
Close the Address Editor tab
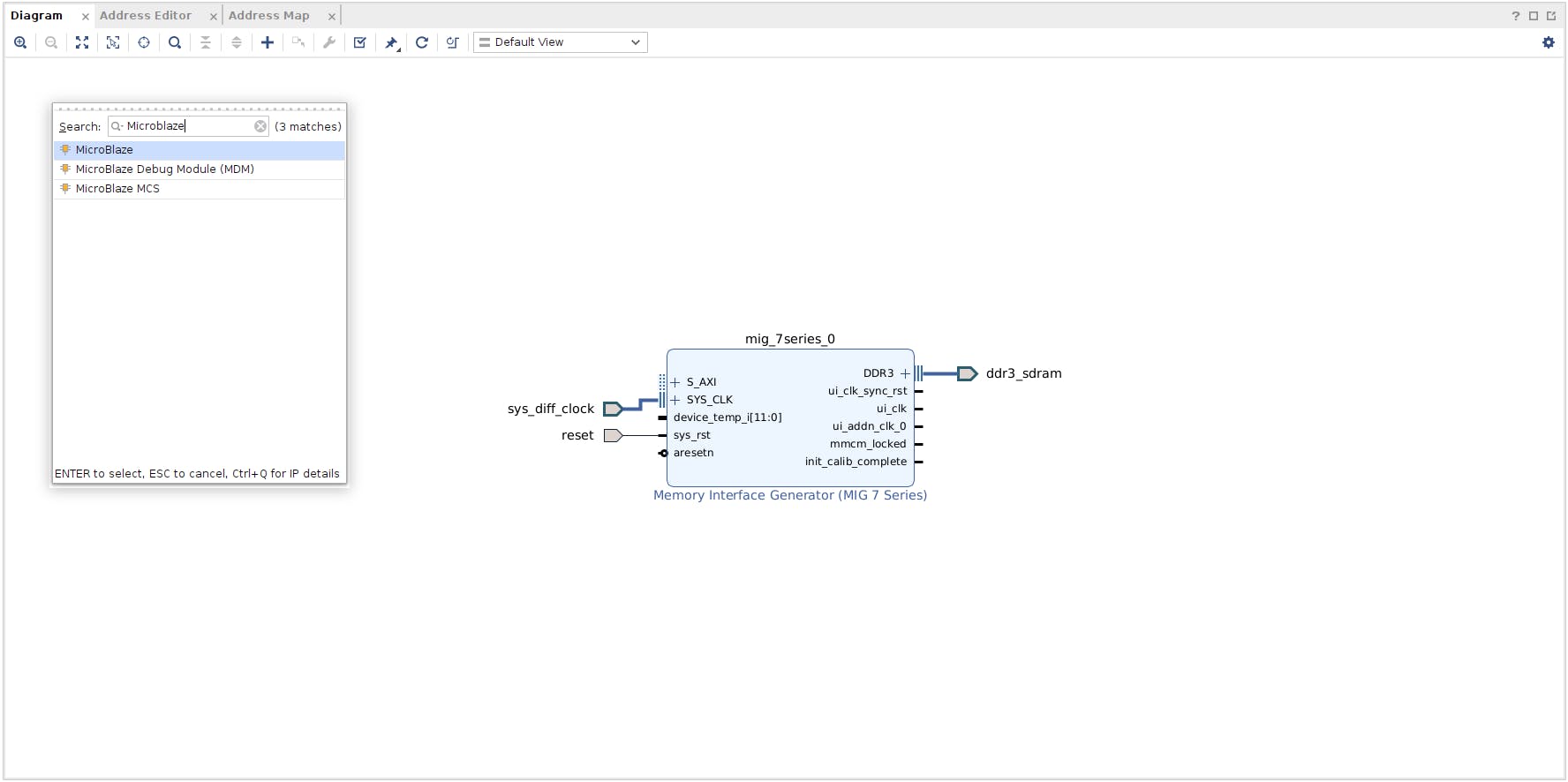pos(214,17)
